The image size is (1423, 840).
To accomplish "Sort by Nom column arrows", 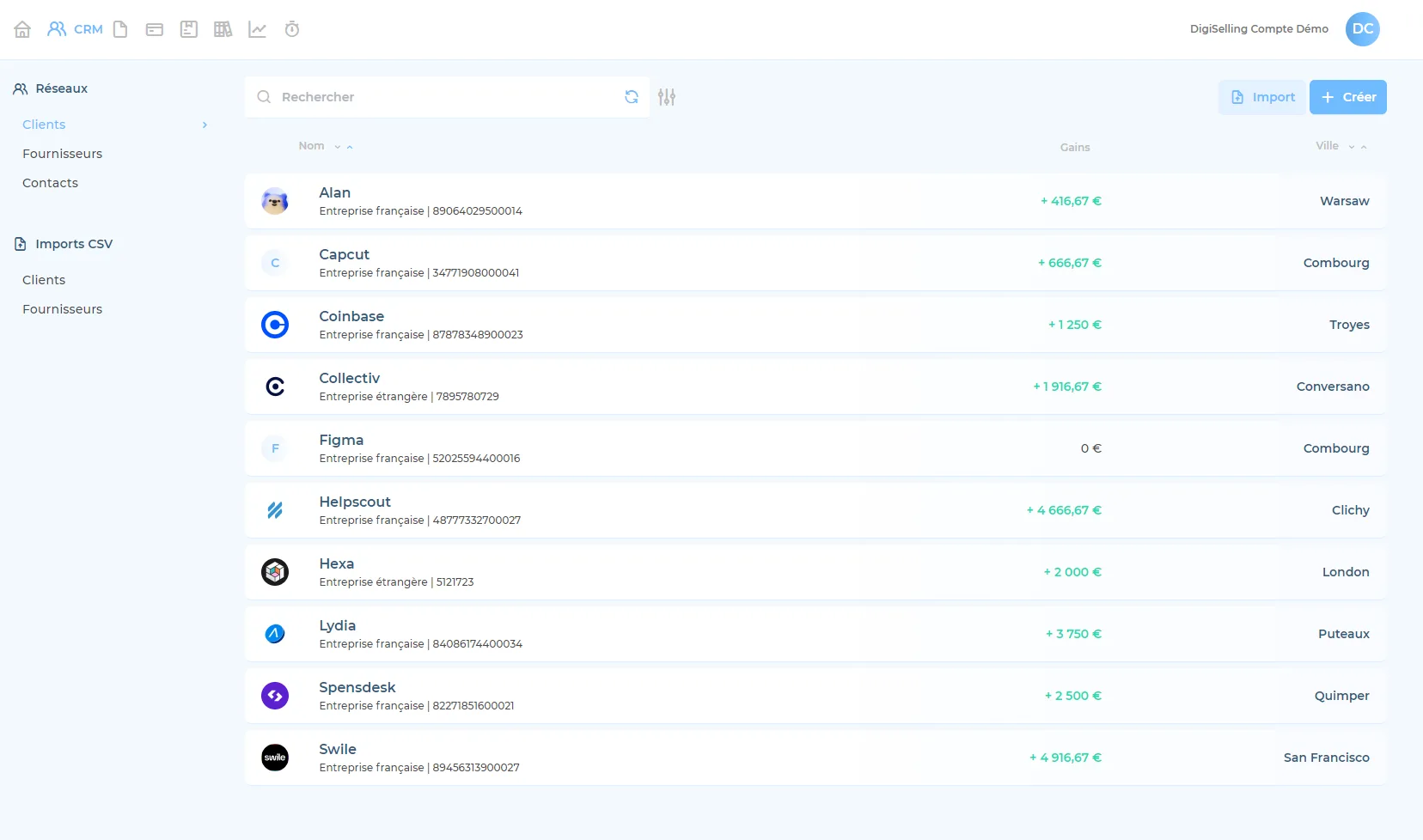I will tap(344, 147).
